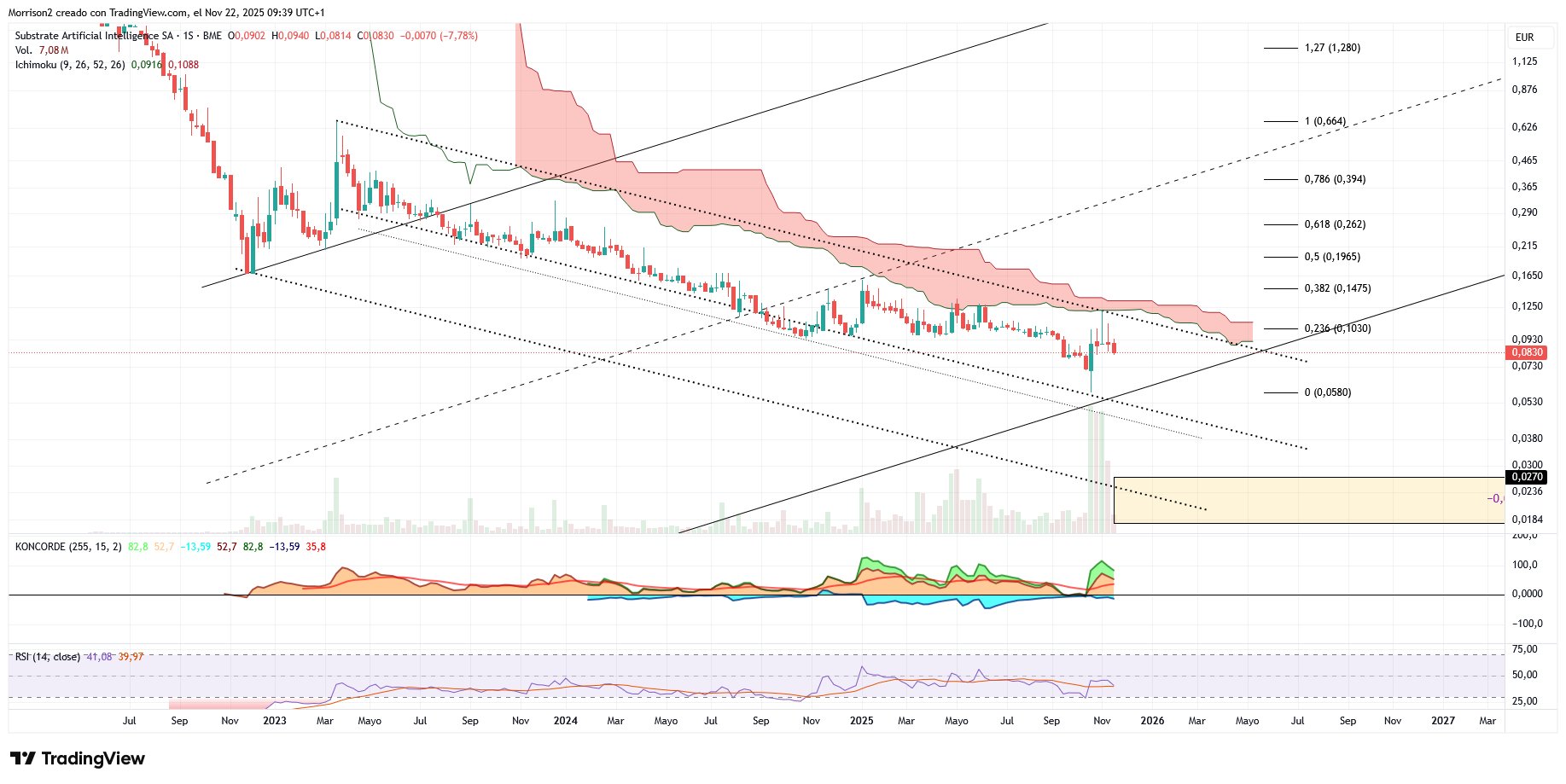Click the 1,125 price axis label
The width and height of the screenshot is (1566, 784).
[x=1525, y=61]
